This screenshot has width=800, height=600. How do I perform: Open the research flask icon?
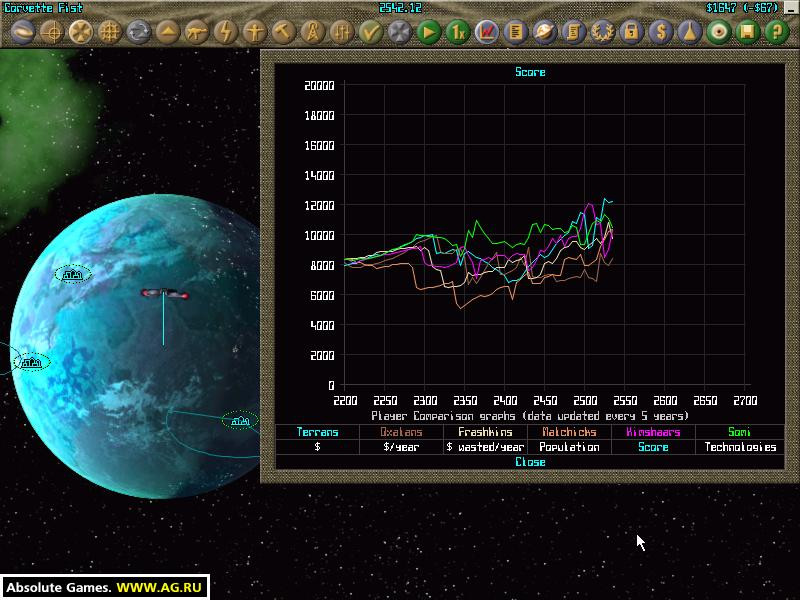pos(690,32)
